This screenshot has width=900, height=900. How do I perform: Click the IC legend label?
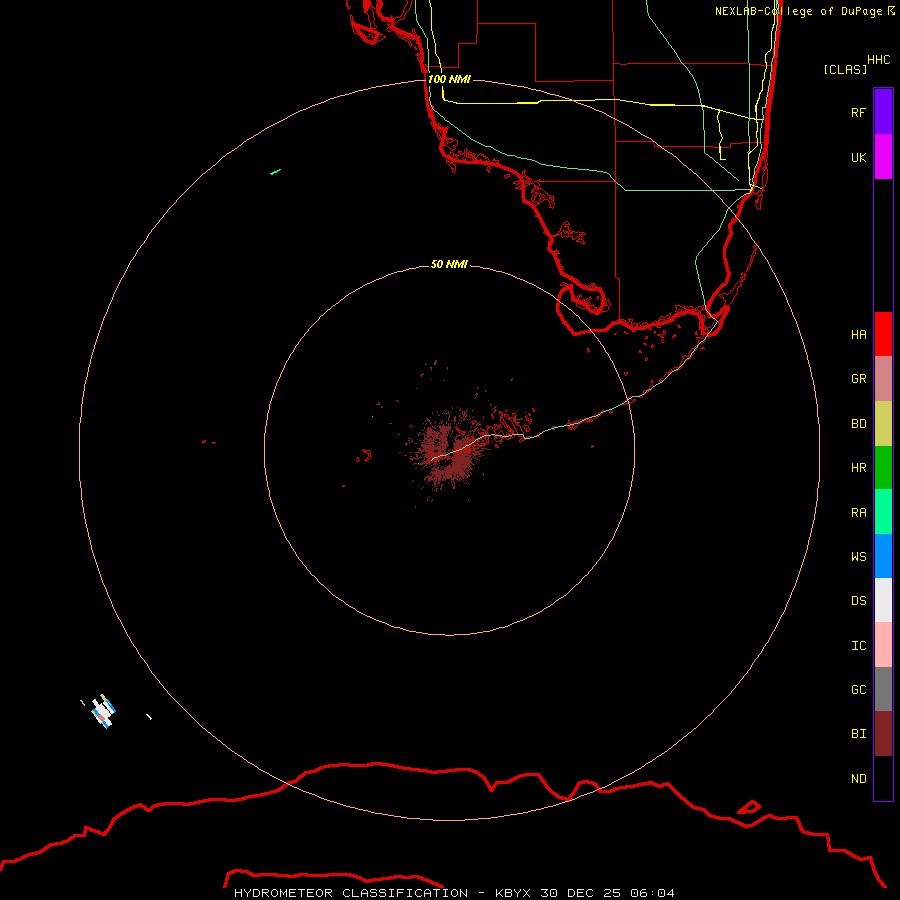(858, 646)
